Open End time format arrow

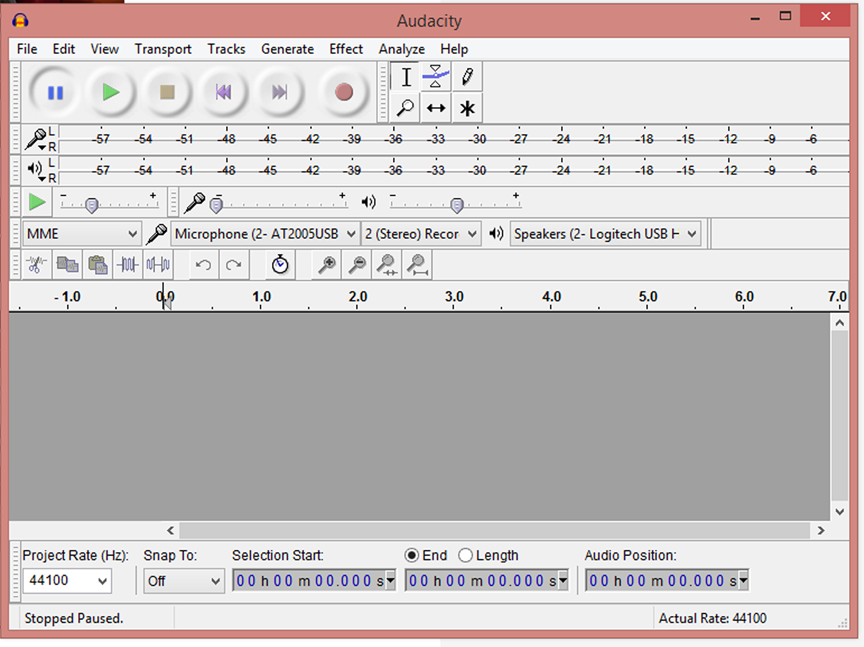(563, 580)
